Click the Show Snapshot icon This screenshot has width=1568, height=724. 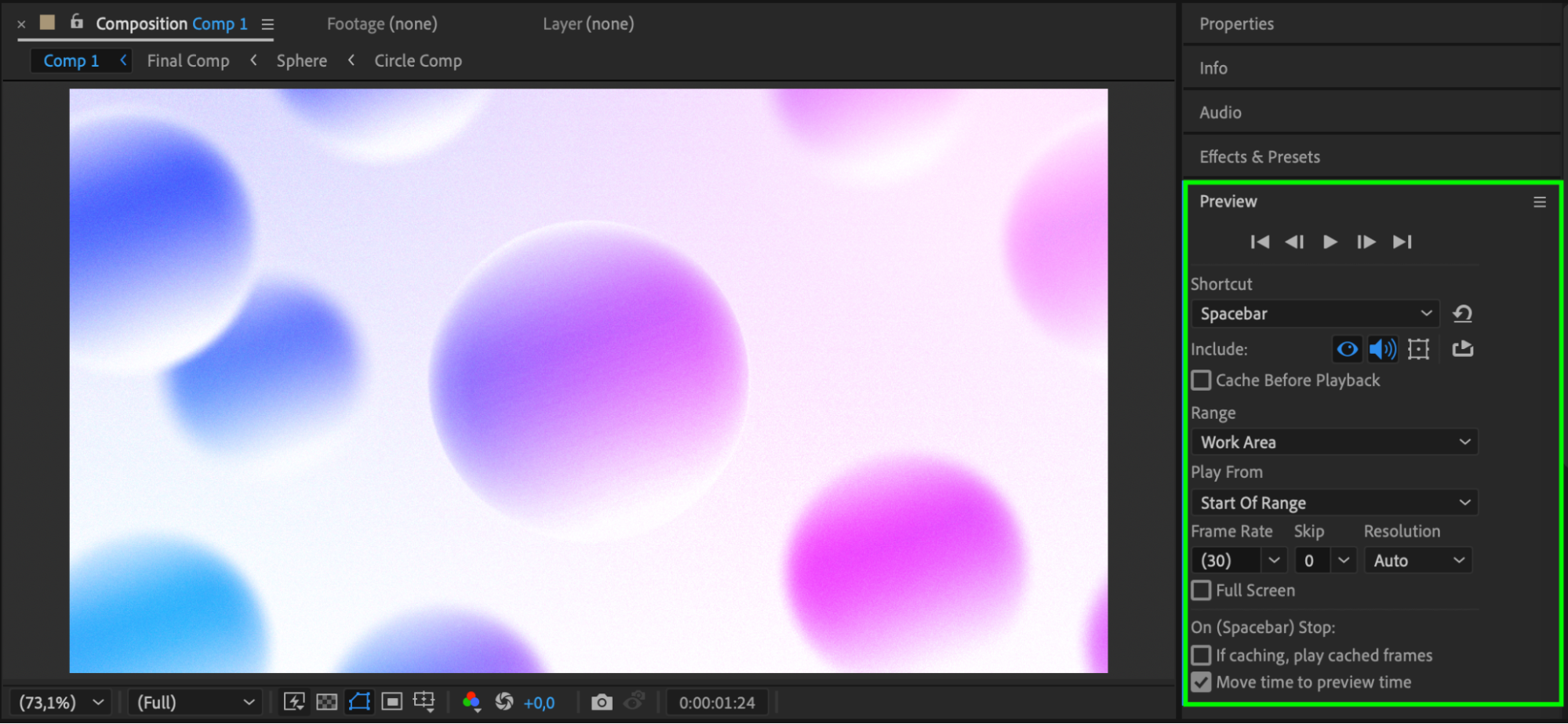point(635,700)
